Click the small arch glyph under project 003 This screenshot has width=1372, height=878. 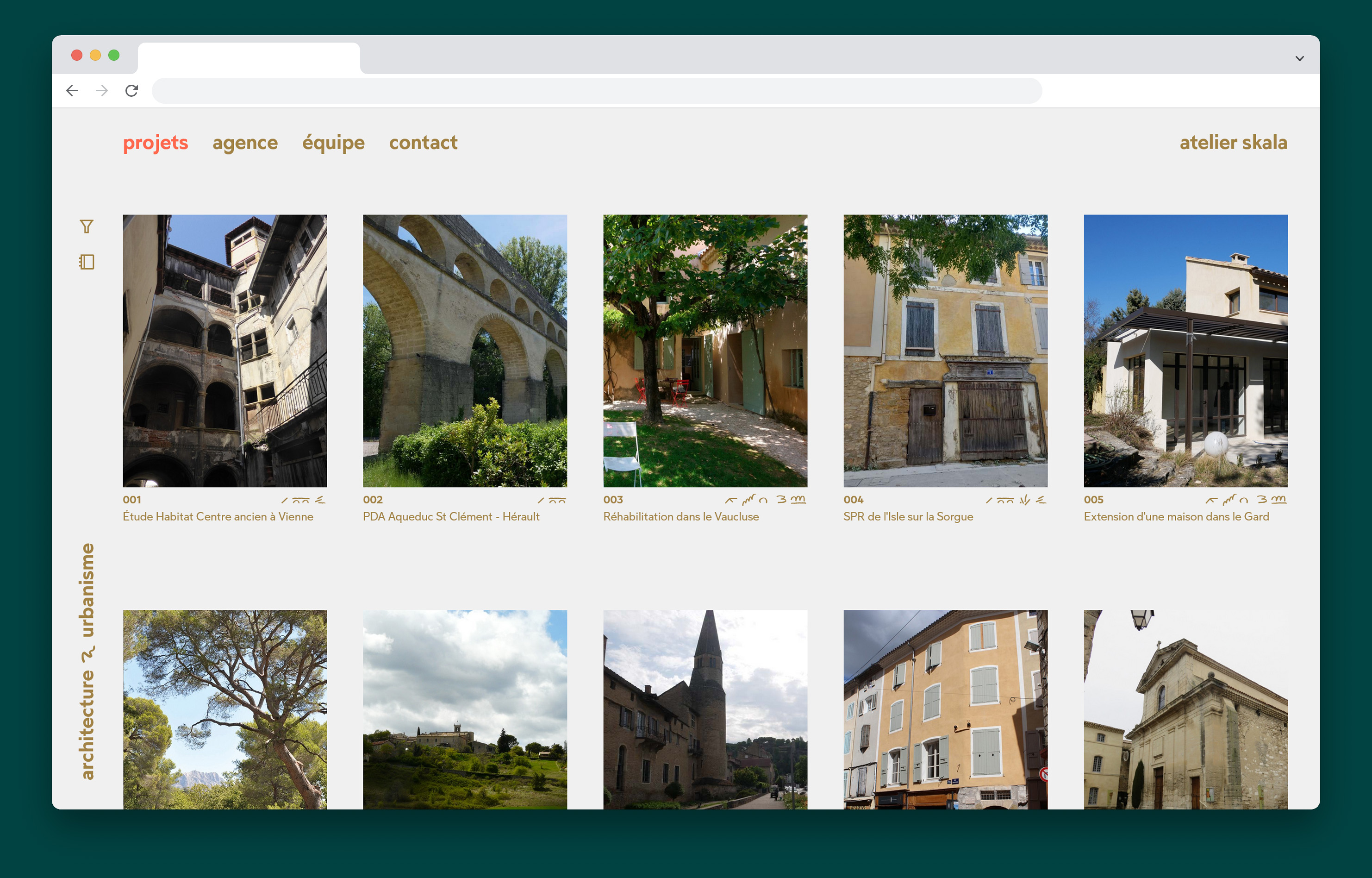[763, 501]
